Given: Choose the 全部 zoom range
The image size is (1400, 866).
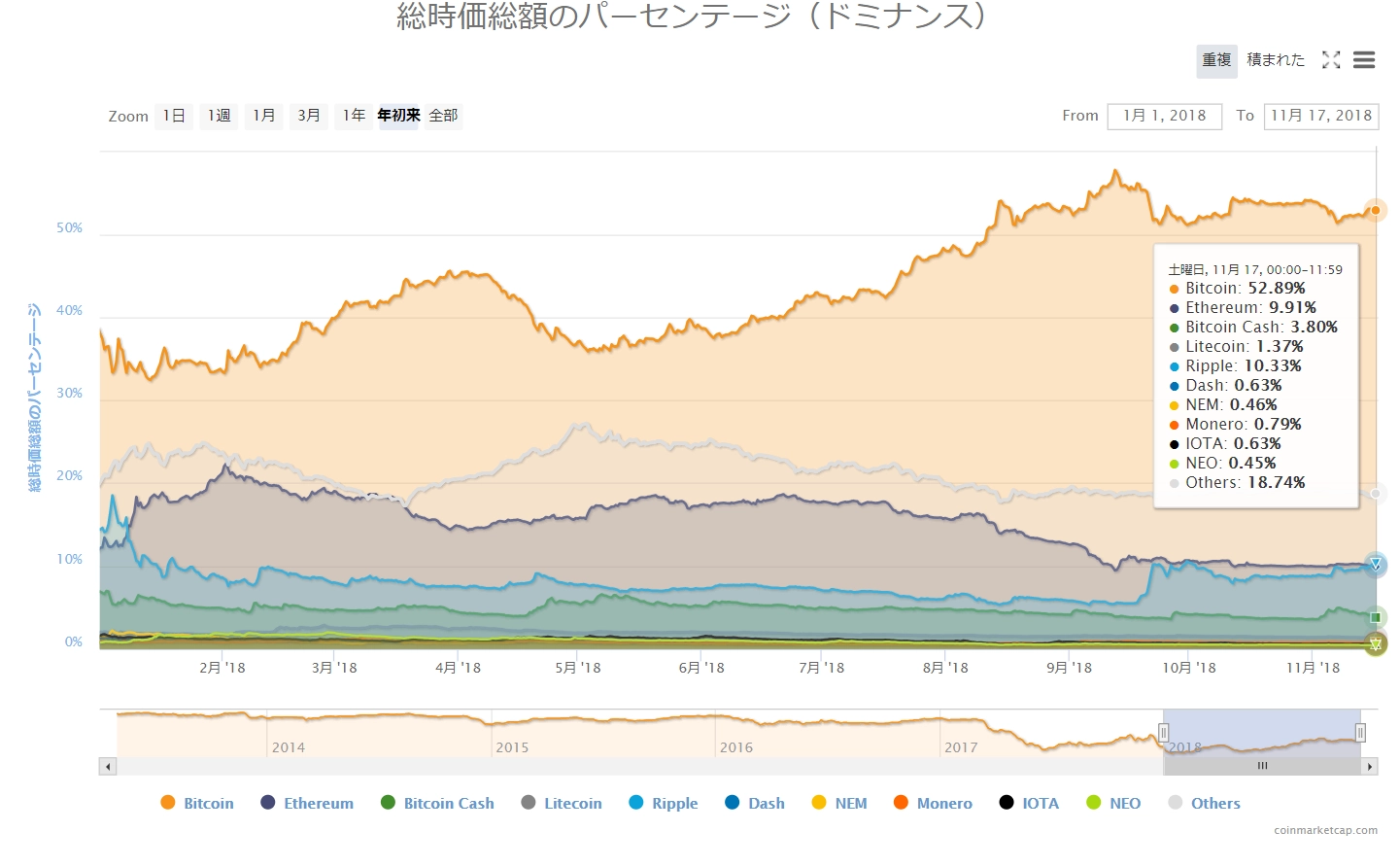Looking at the screenshot, I should (444, 116).
